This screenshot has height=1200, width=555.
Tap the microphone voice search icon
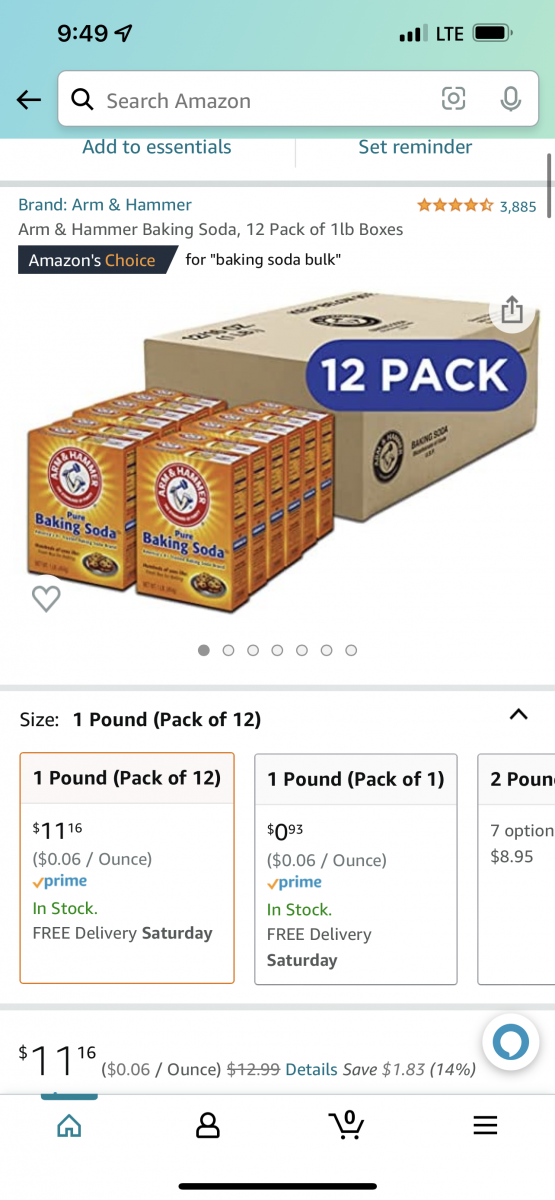coord(510,99)
